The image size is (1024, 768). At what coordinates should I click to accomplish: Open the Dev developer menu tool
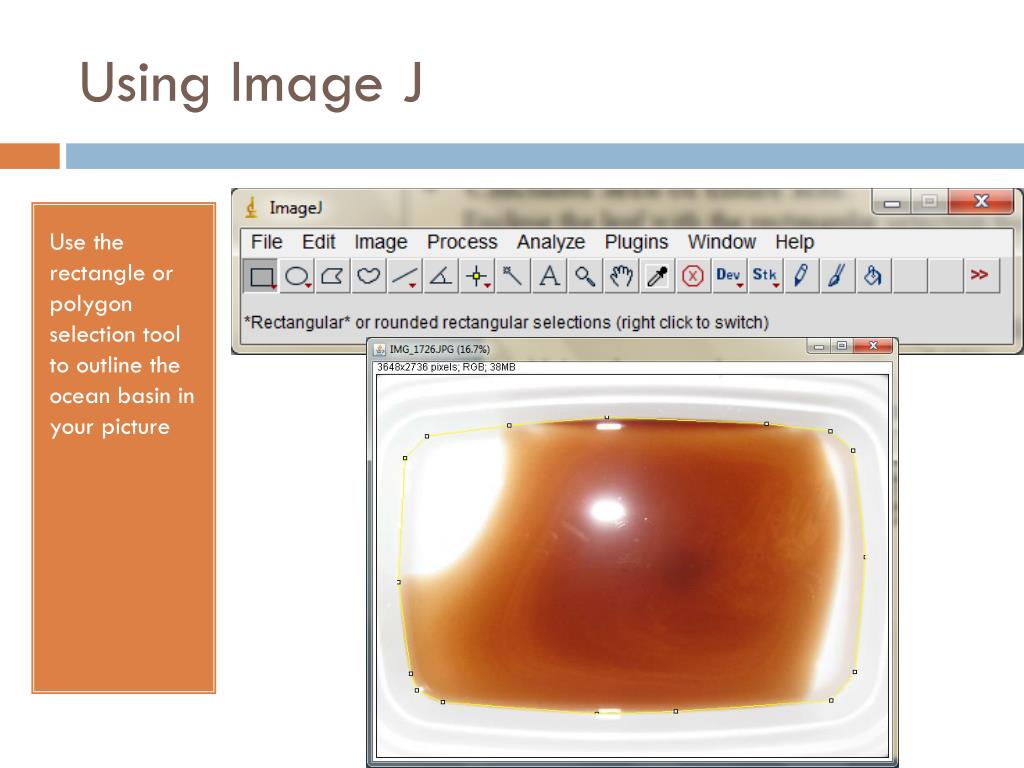point(729,276)
